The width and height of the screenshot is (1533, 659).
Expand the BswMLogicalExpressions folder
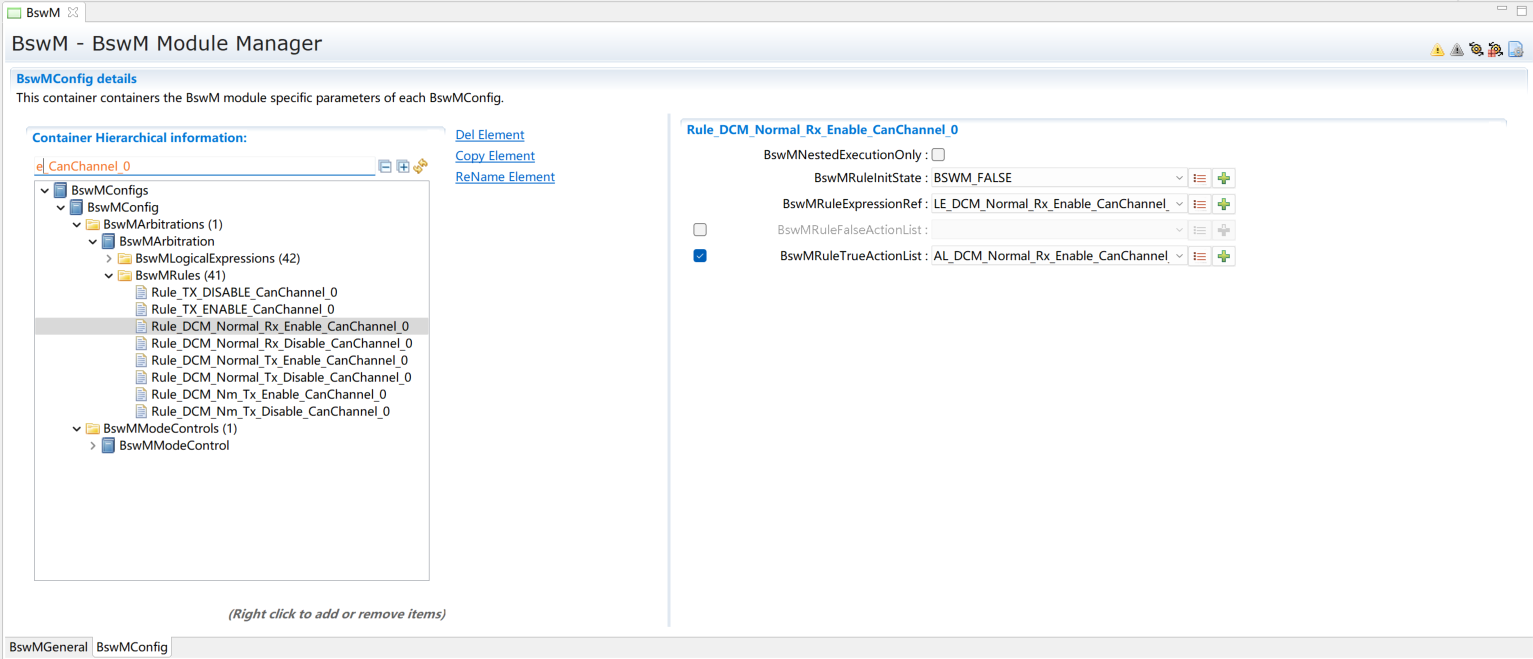(x=109, y=259)
